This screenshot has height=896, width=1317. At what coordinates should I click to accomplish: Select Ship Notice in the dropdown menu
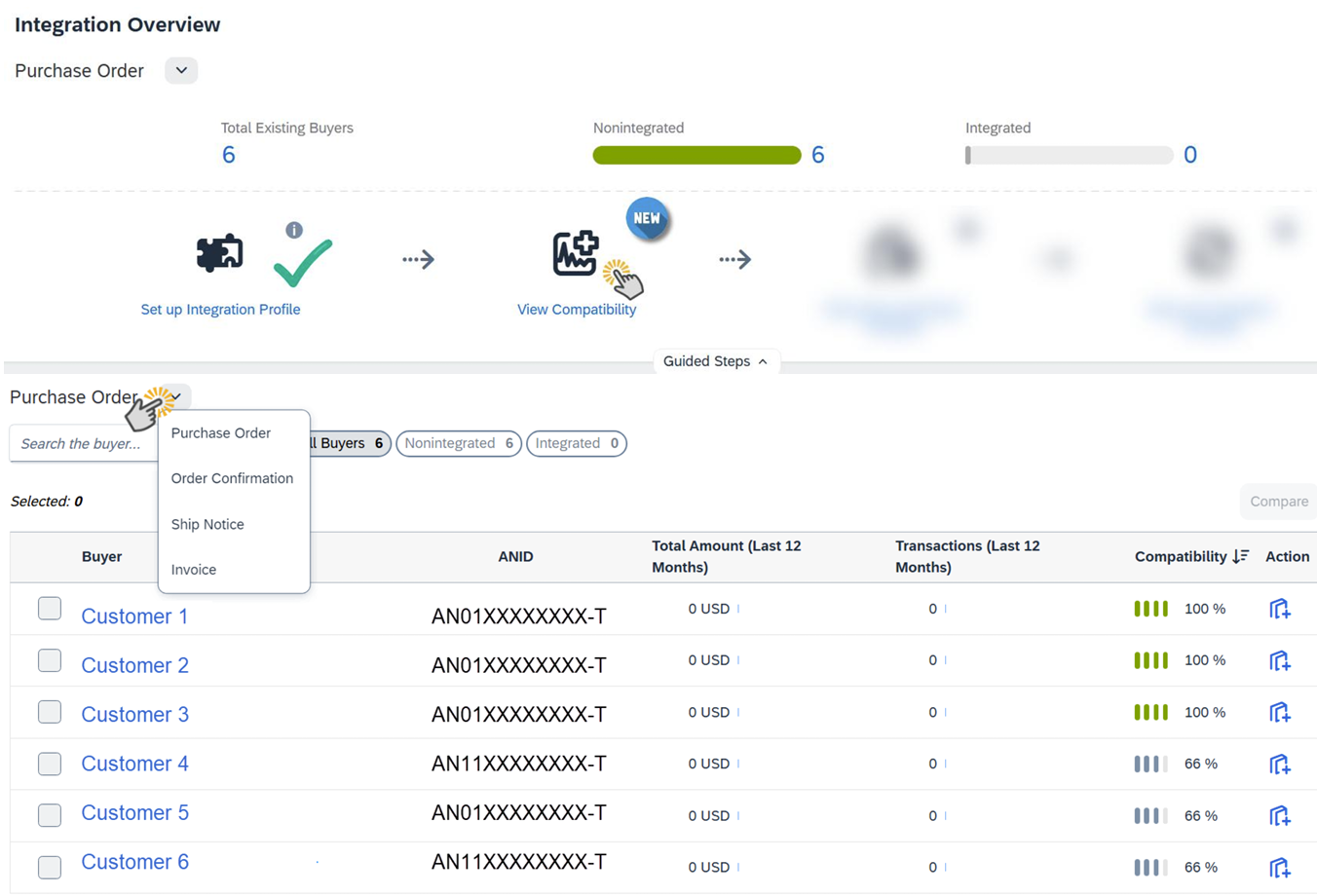coord(207,524)
